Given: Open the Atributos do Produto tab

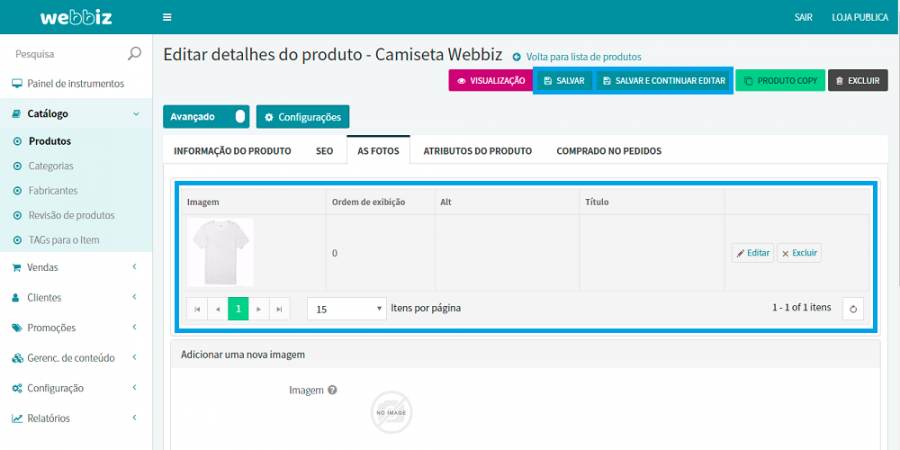Looking at the screenshot, I should tap(477, 151).
